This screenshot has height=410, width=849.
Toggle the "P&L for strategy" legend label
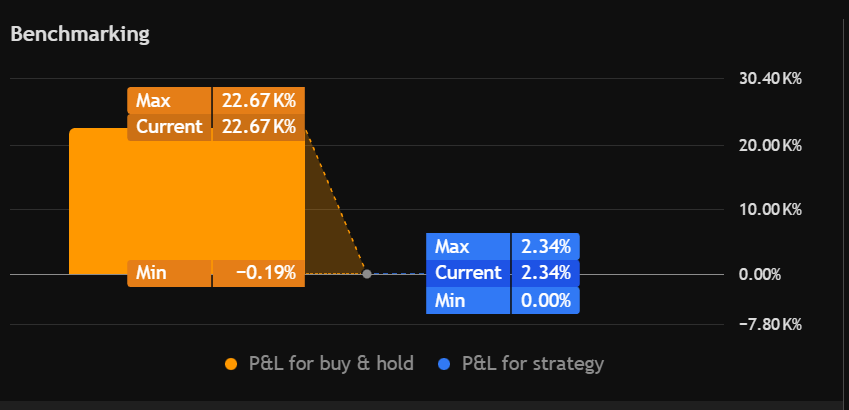pyautogui.click(x=533, y=364)
